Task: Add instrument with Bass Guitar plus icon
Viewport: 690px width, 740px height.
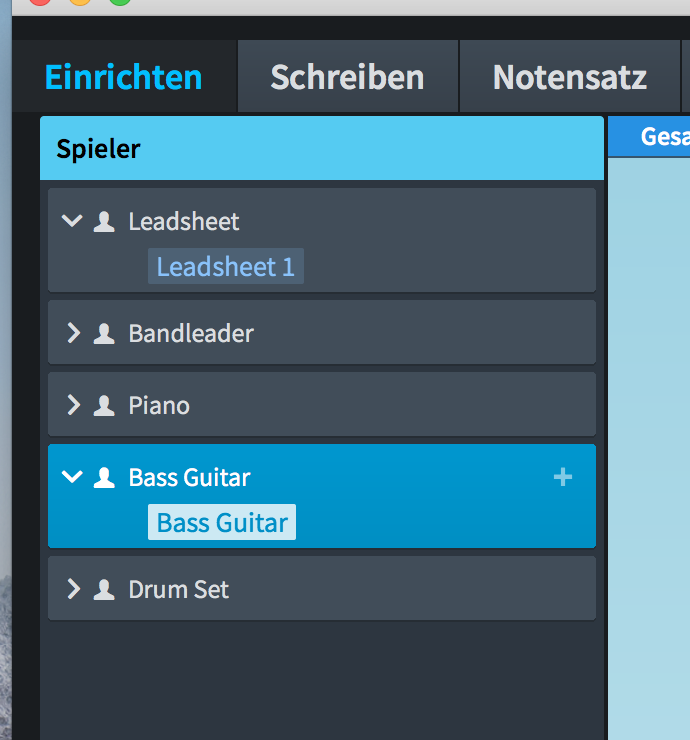Action: (x=563, y=478)
